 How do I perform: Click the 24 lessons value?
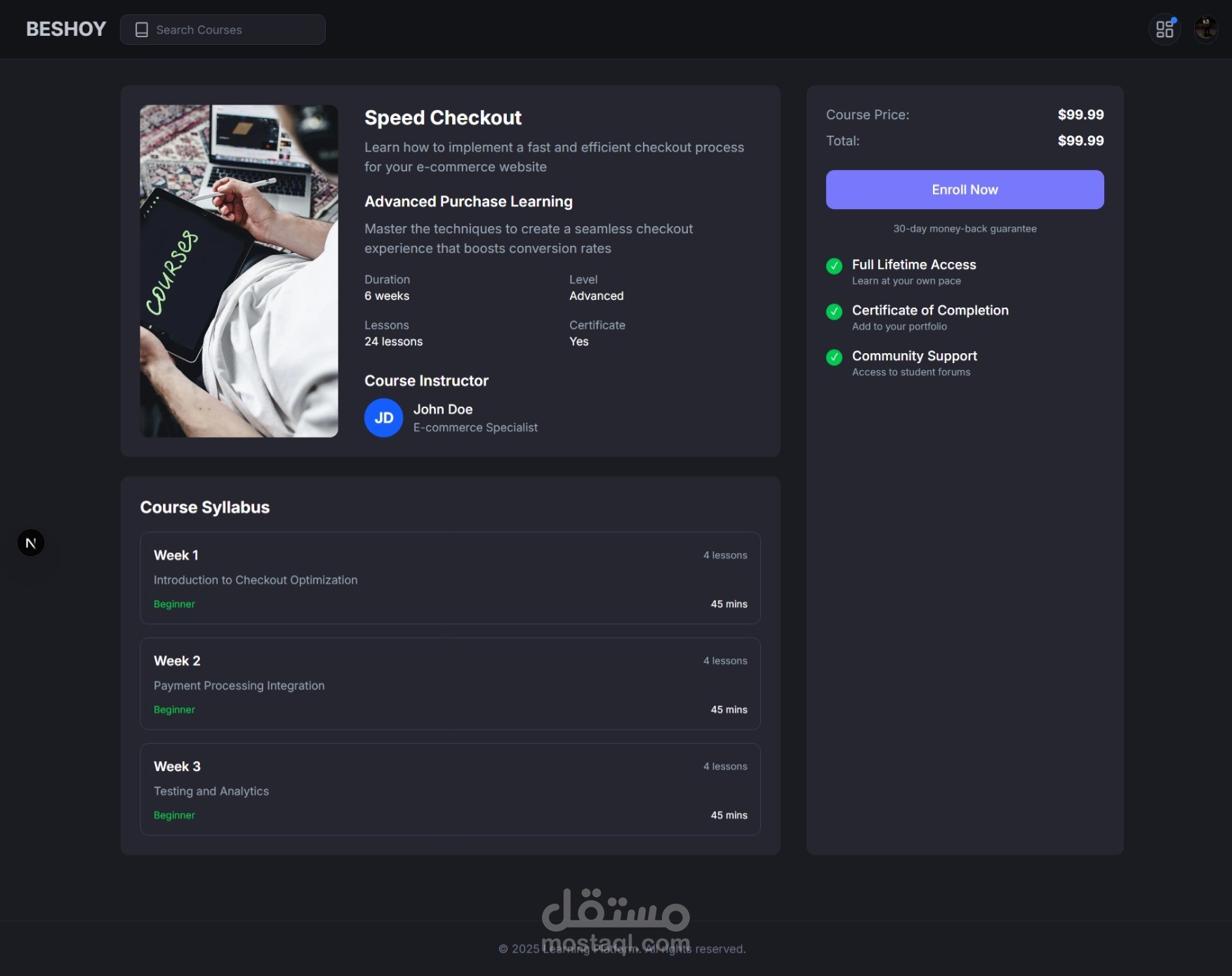click(x=393, y=341)
